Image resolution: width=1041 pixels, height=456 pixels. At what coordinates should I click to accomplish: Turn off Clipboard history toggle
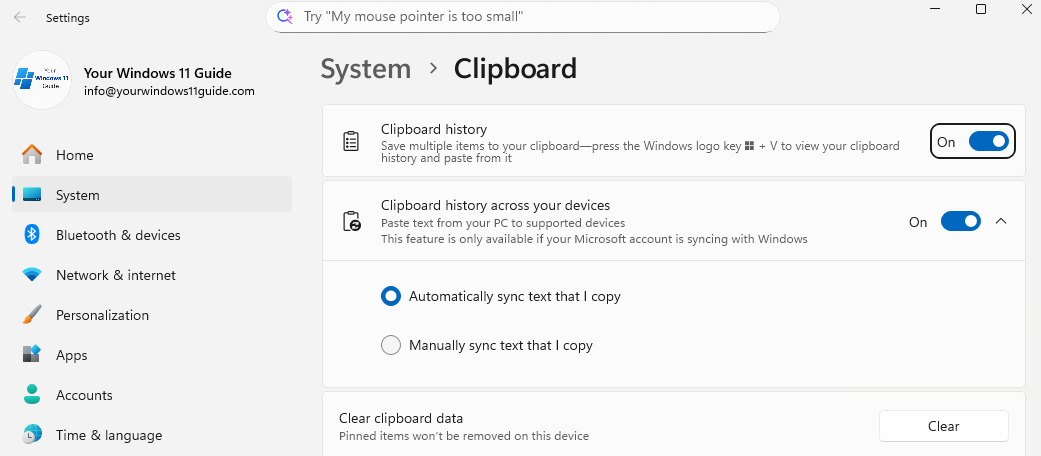(989, 141)
